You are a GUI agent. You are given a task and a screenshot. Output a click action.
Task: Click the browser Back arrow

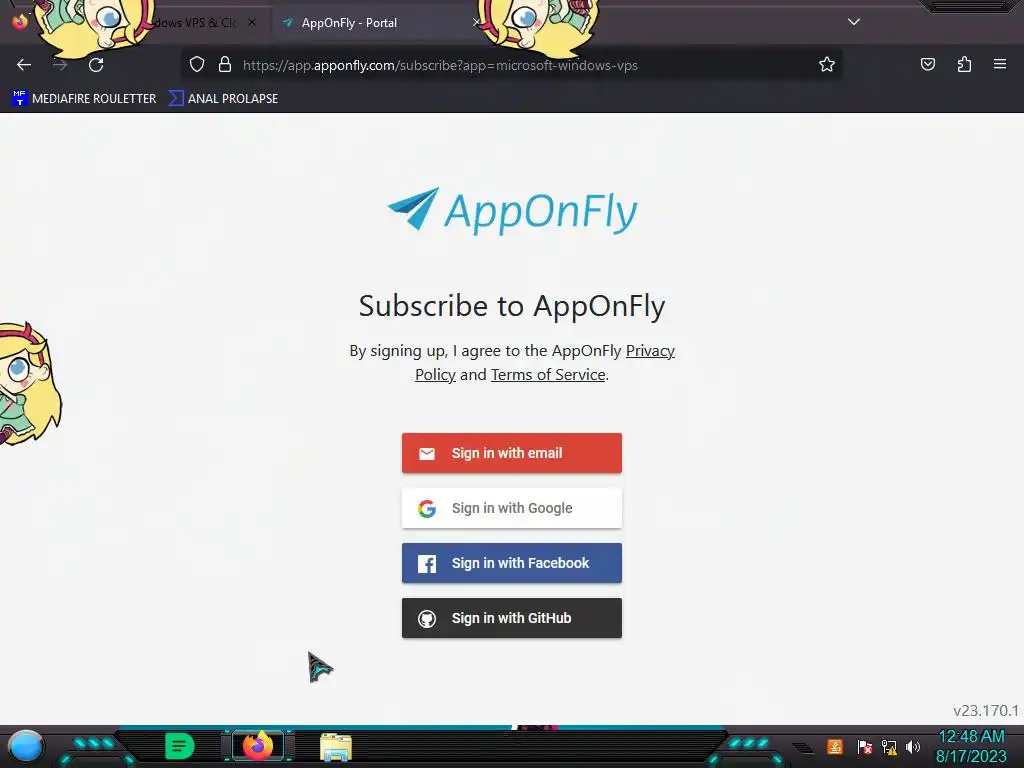(x=24, y=65)
